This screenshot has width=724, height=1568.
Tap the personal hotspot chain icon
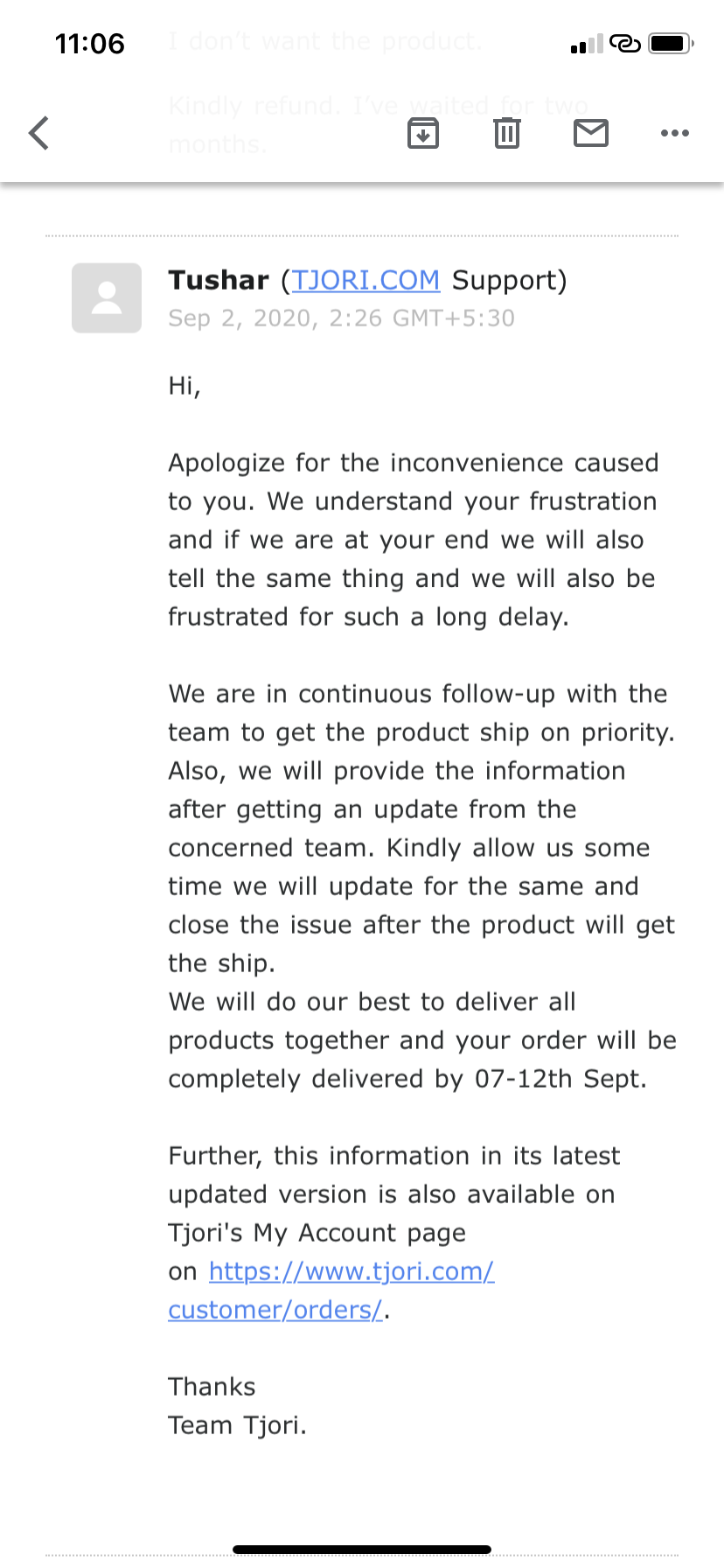coord(625,43)
